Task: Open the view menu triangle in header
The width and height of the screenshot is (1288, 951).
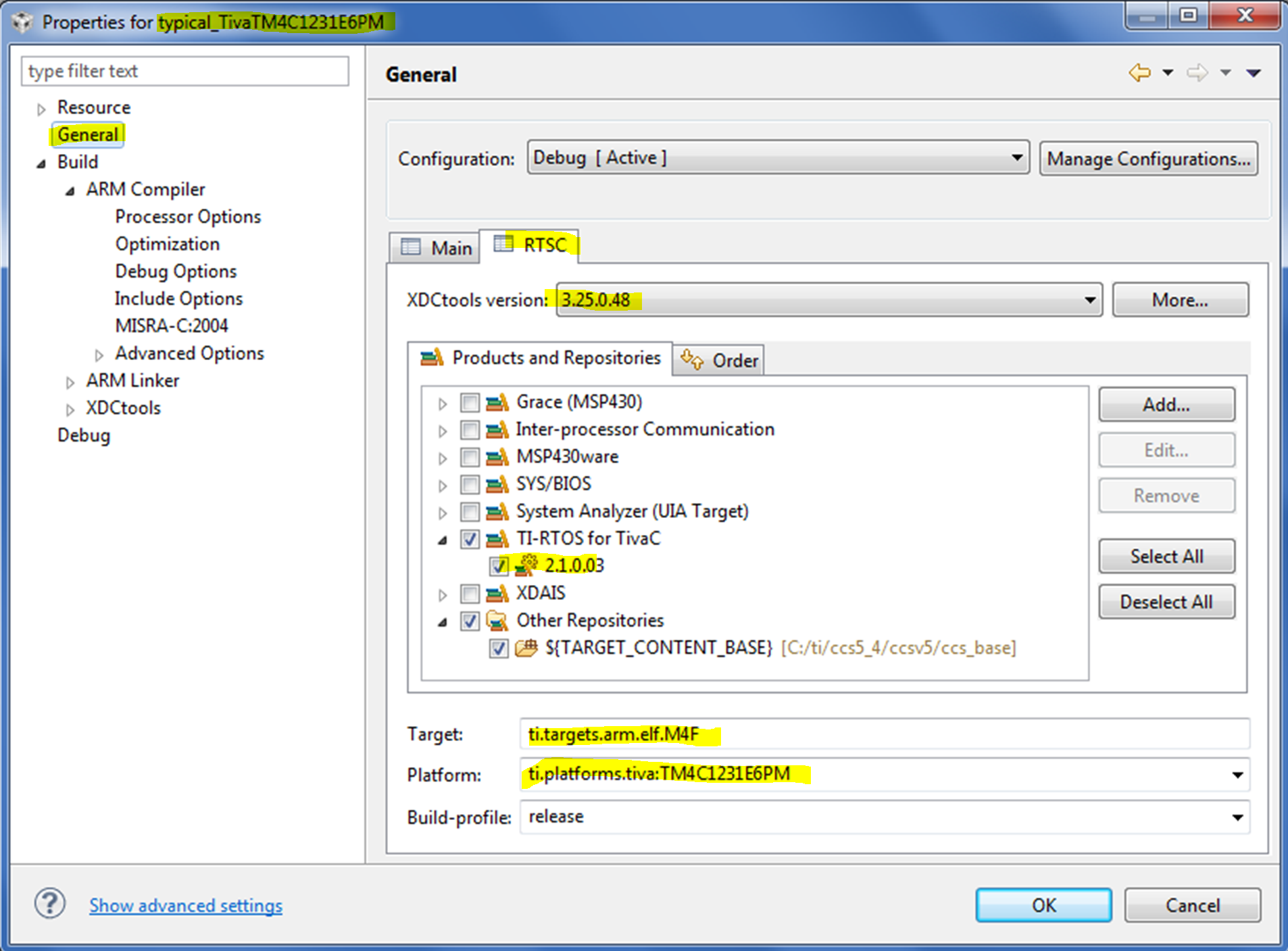Action: (1254, 72)
